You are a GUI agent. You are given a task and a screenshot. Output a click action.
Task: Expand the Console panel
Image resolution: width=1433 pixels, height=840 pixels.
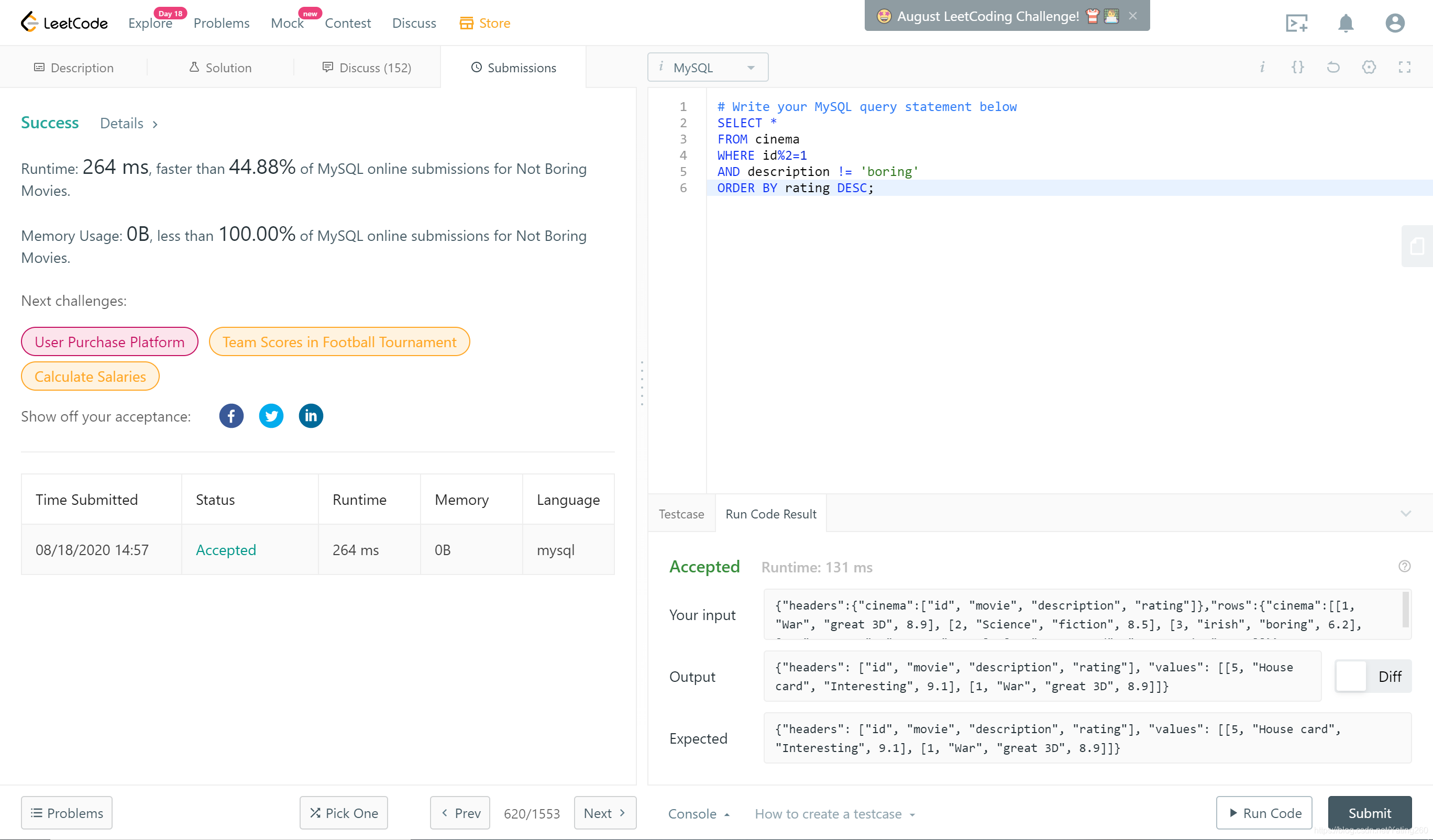pos(698,814)
